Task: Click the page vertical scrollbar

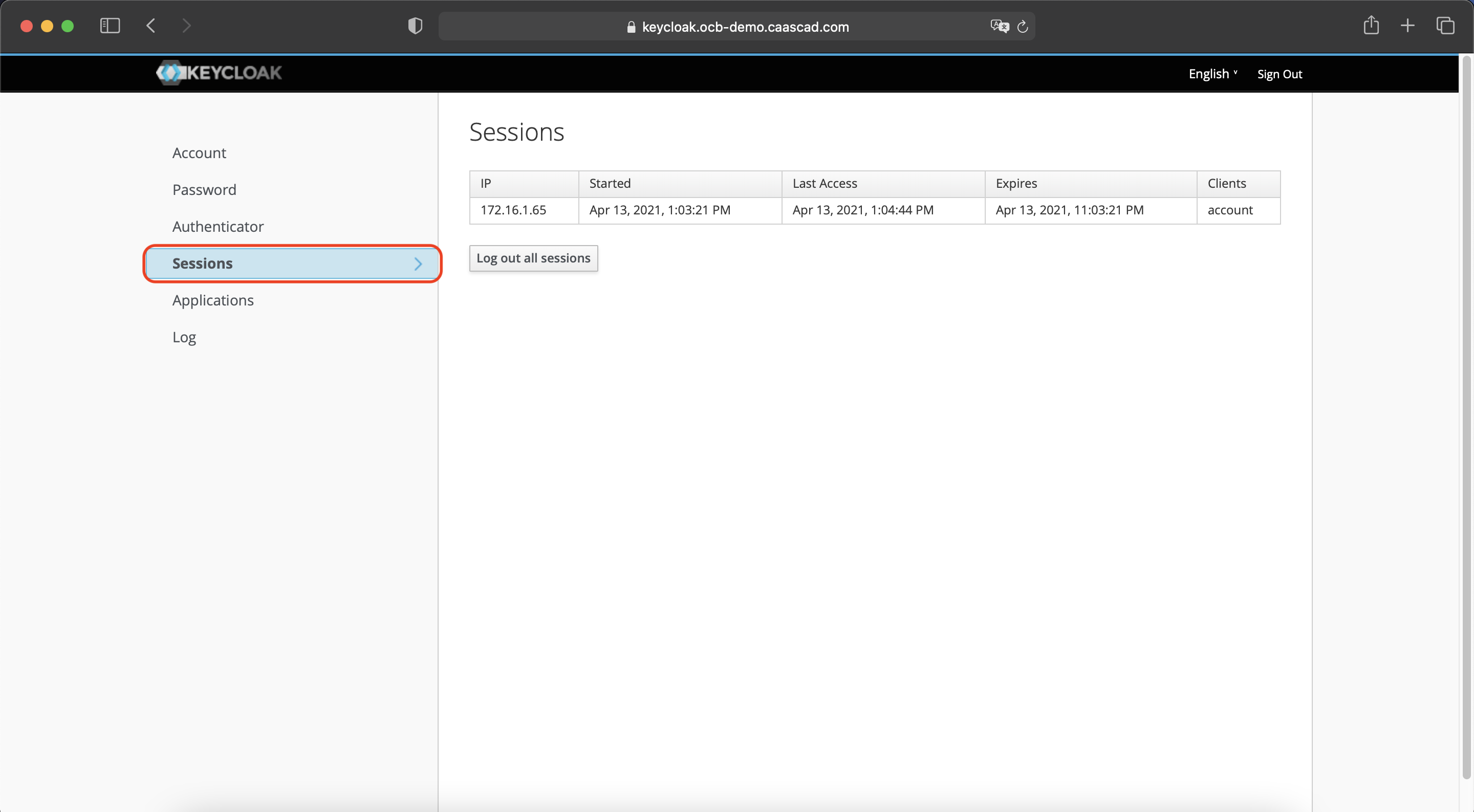Action: [x=1466, y=418]
